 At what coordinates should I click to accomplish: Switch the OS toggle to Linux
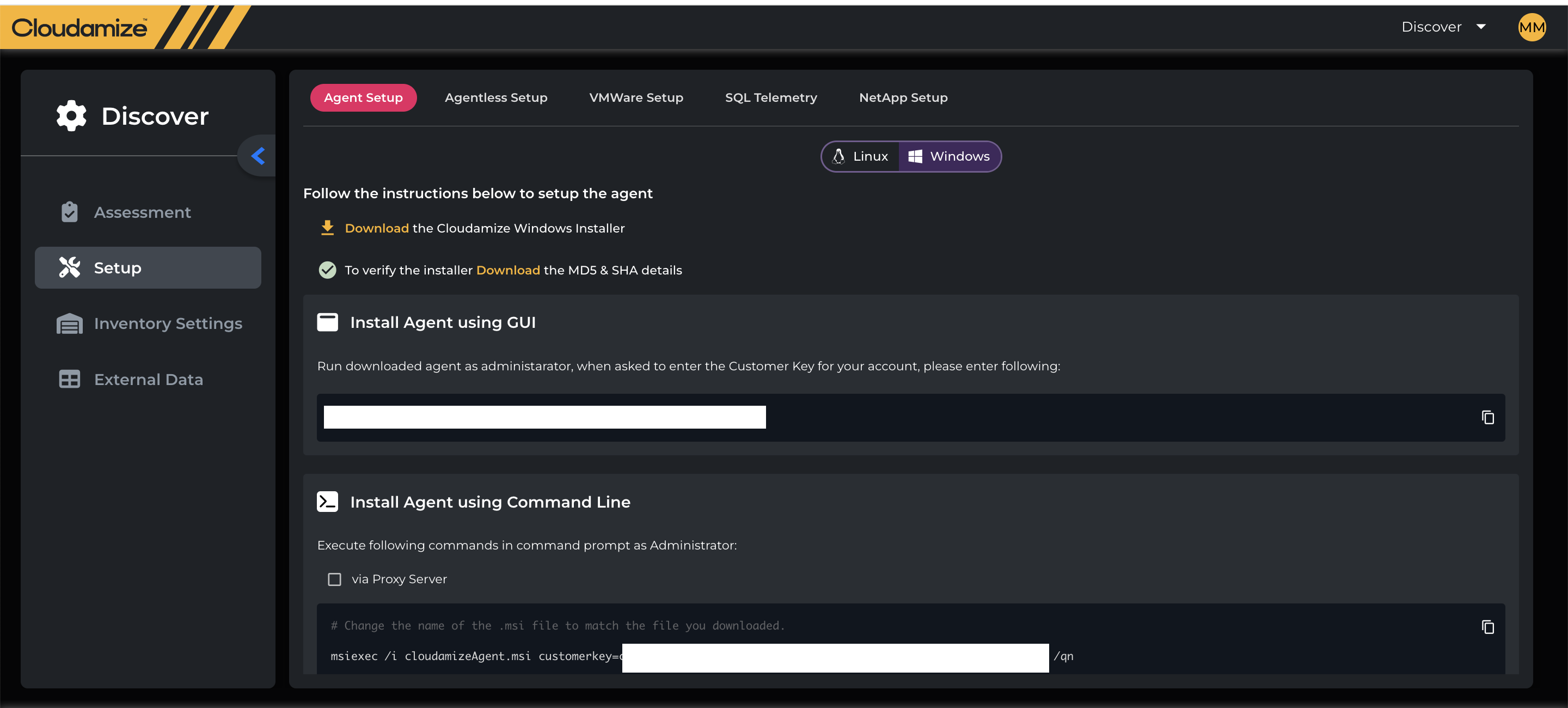pyautogui.click(x=860, y=156)
